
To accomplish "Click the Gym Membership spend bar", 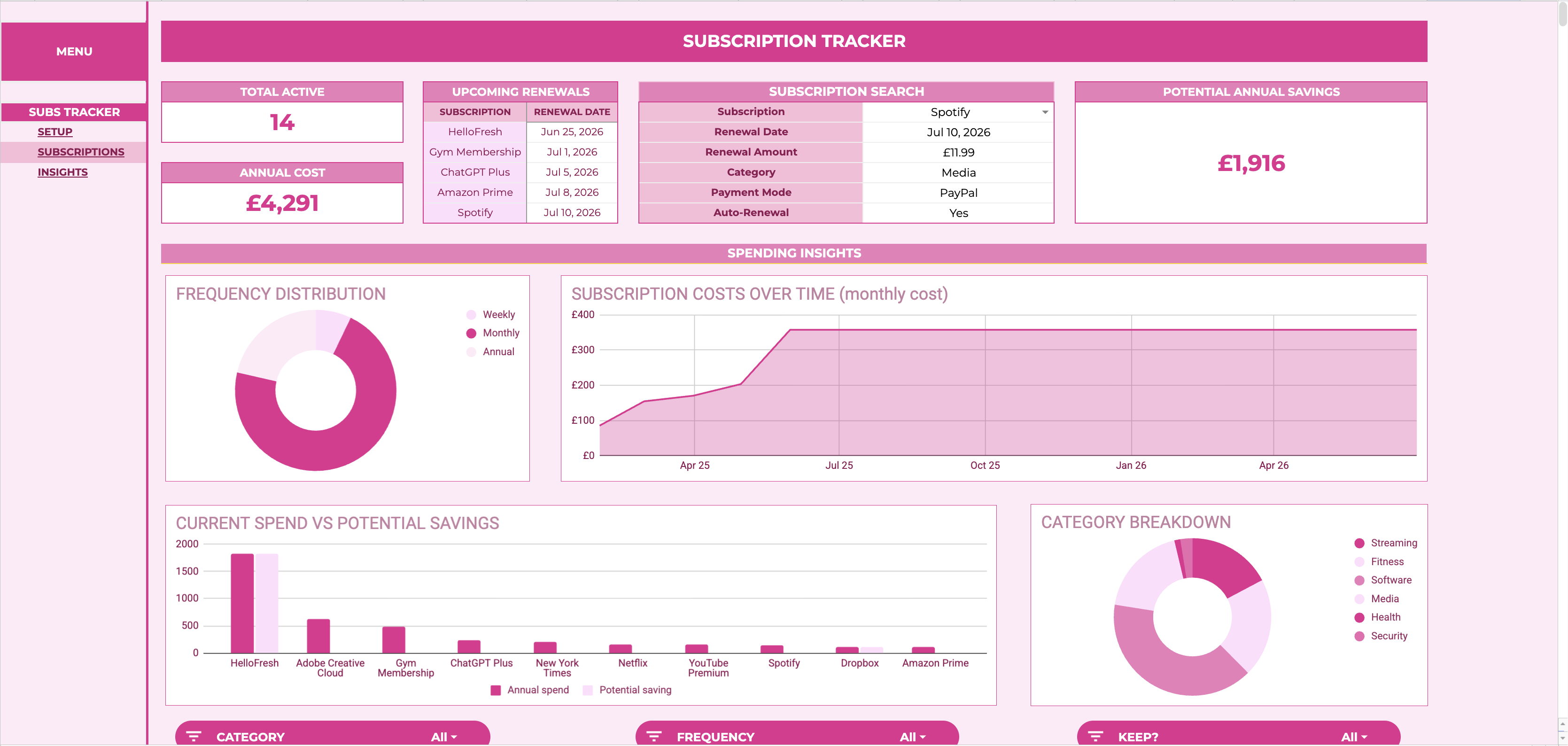I will (x=394, y=640).
